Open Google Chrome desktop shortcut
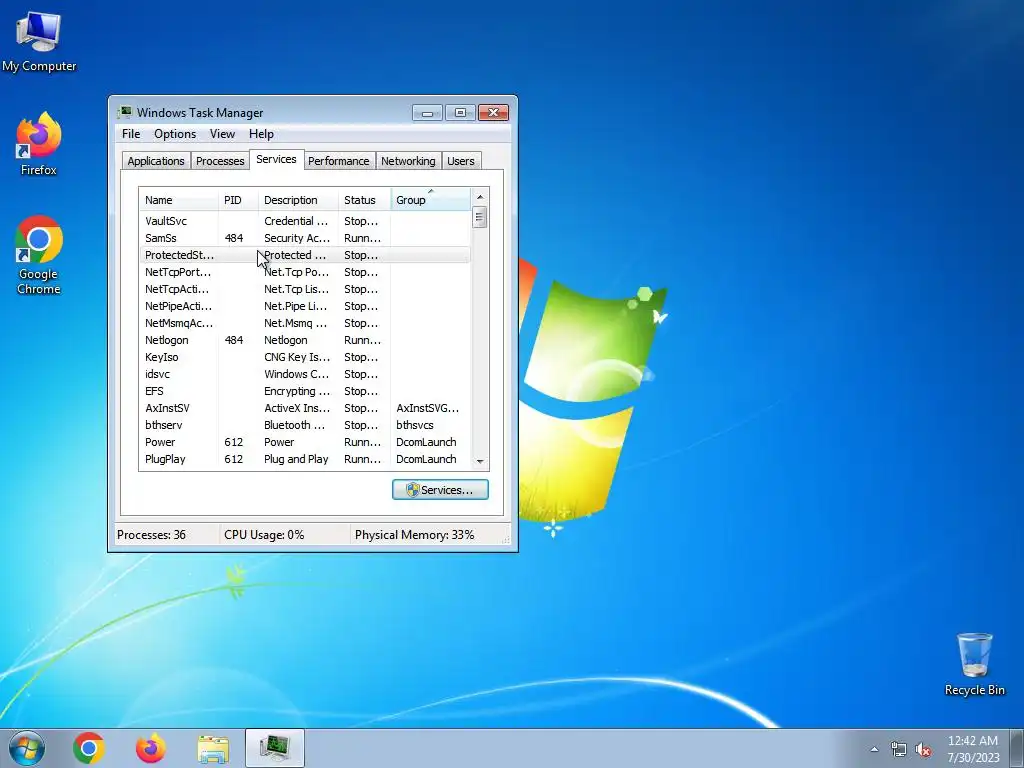This screenshot has width=1024, height=768. tap(39, 255)
